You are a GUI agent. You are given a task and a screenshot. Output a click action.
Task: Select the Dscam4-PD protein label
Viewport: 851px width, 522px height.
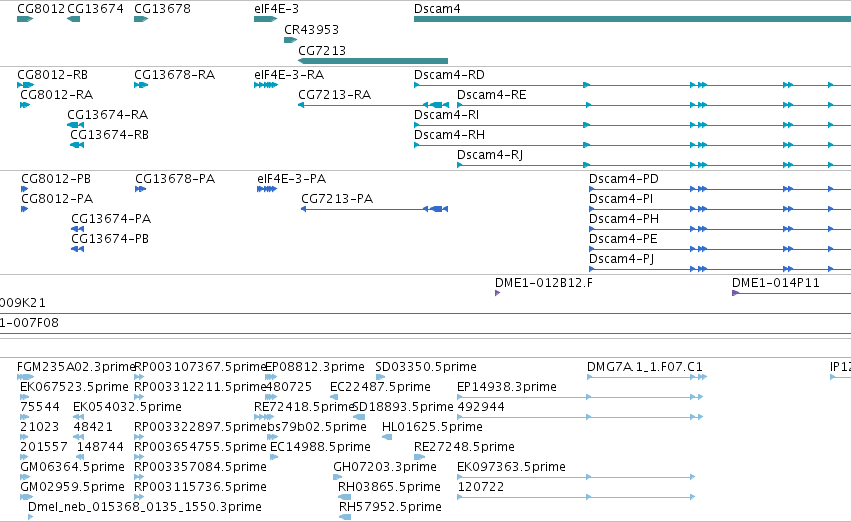(x=624, y=179)
